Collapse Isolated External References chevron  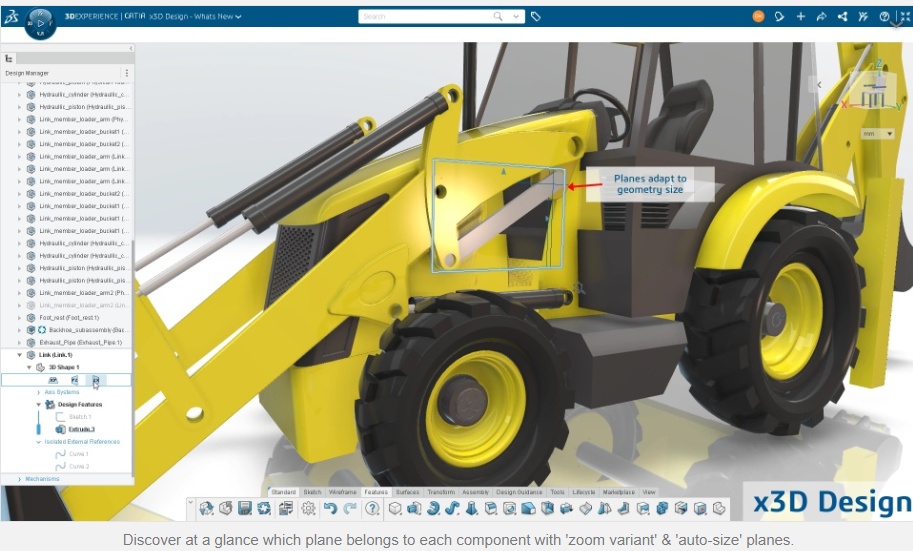(x=38, y=441)
